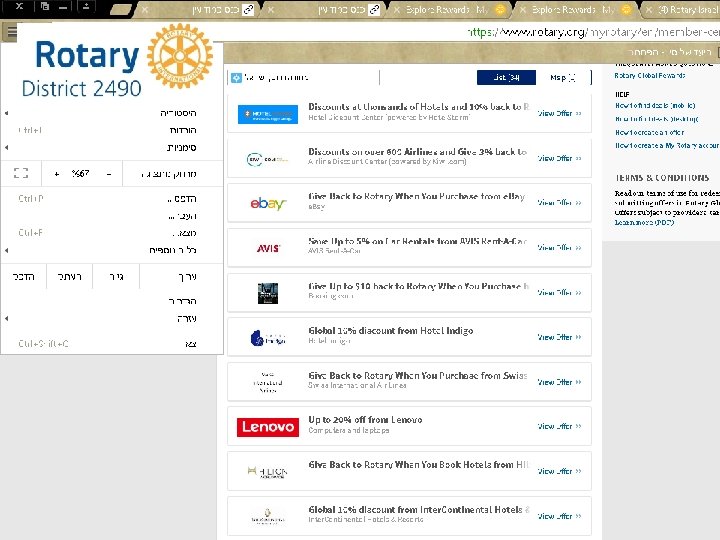Open How to create a My Rotary account link
720x540 pixels.
tap(667, 145)
